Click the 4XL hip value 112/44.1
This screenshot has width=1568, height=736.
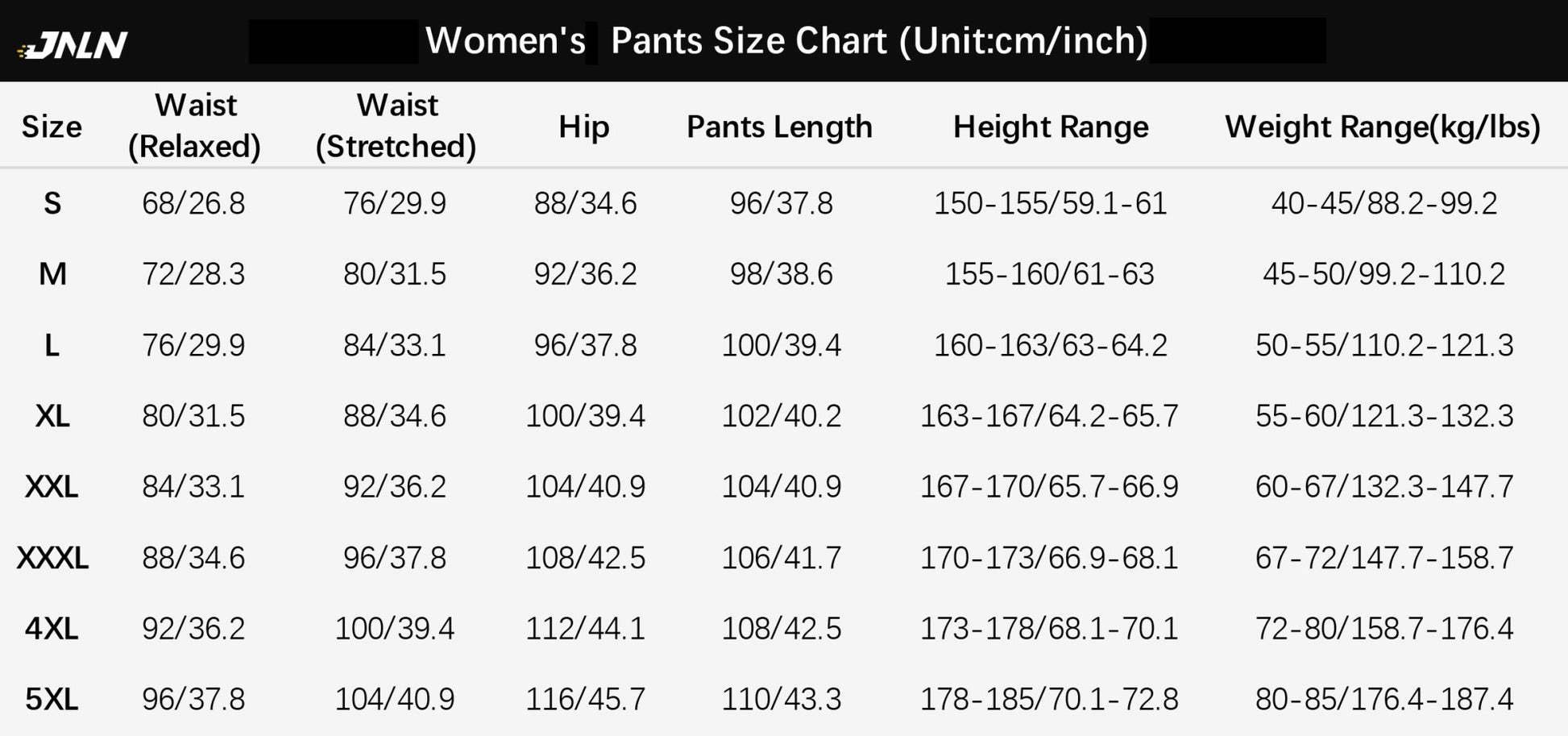coord(586,628)
